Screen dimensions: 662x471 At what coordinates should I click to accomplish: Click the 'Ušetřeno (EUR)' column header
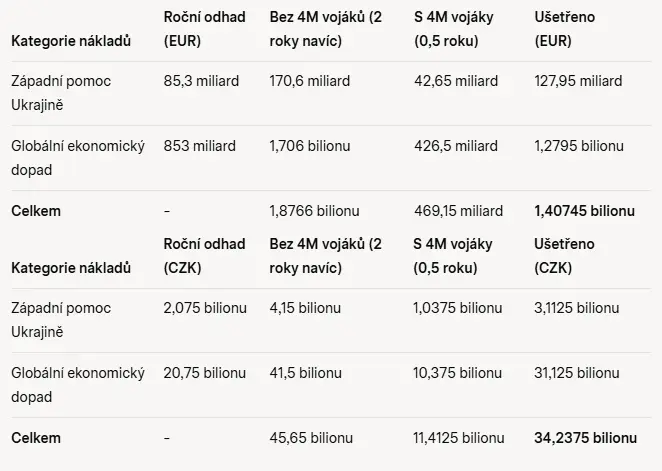[x=564, y=29]
